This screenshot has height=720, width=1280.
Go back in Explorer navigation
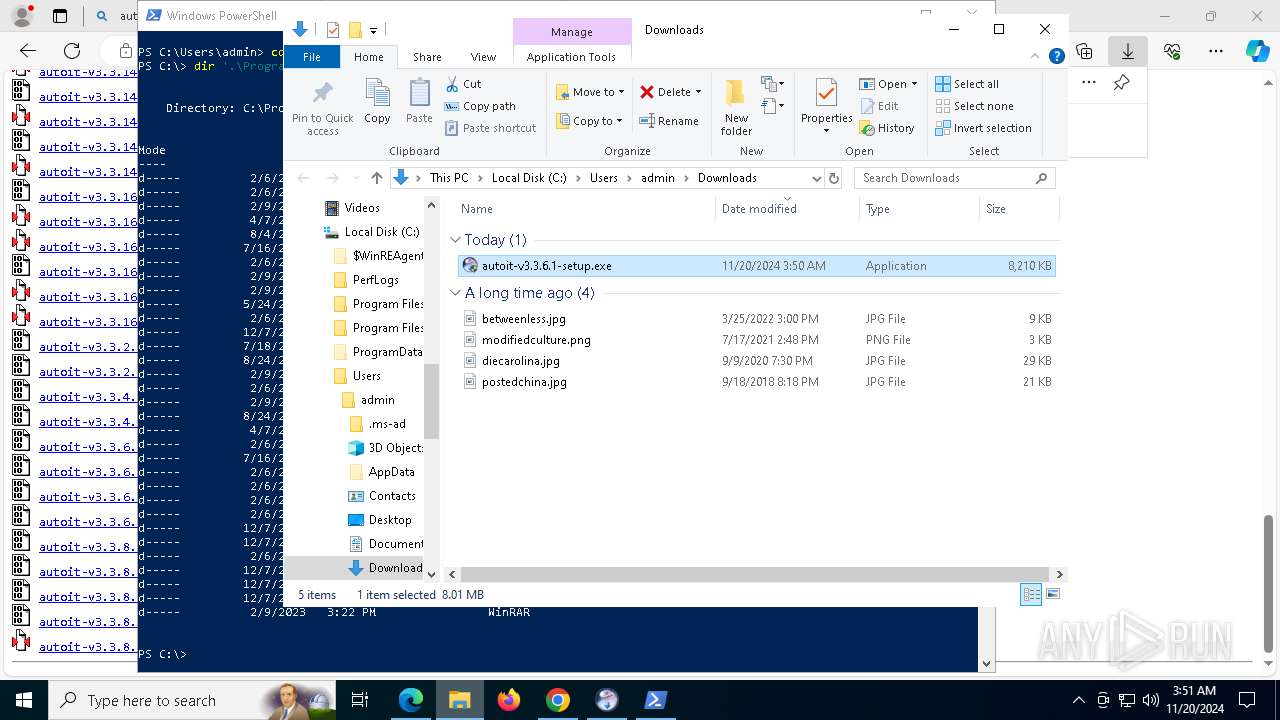click(x=304, y=178)
